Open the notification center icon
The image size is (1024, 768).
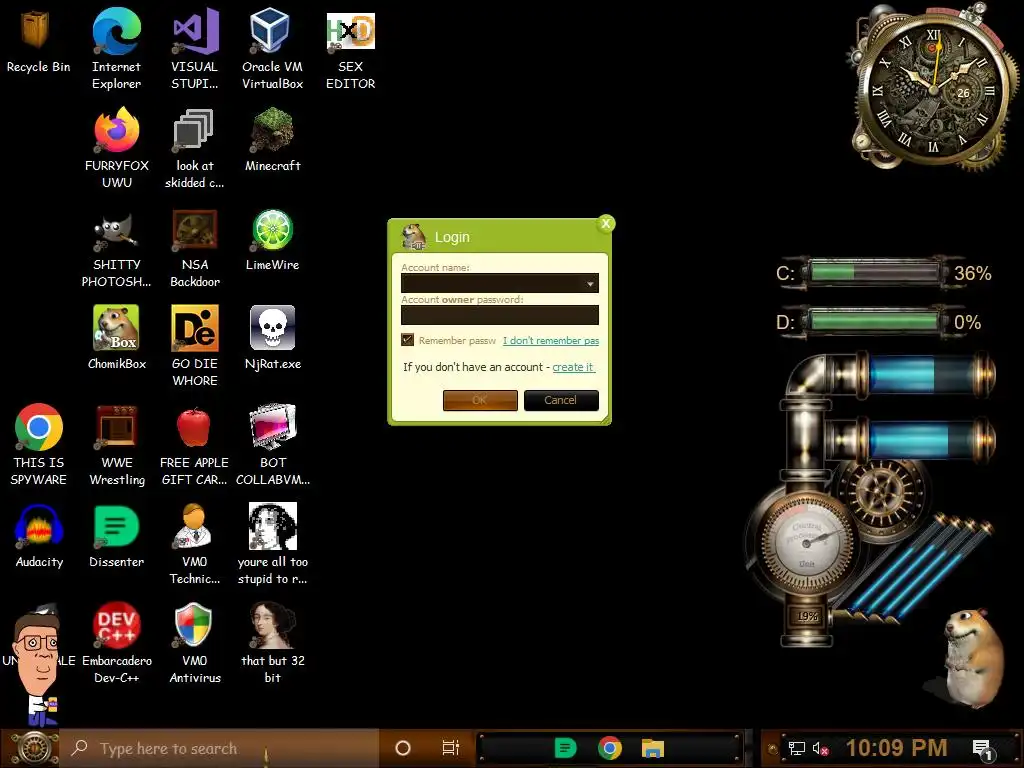click(983, 750)
